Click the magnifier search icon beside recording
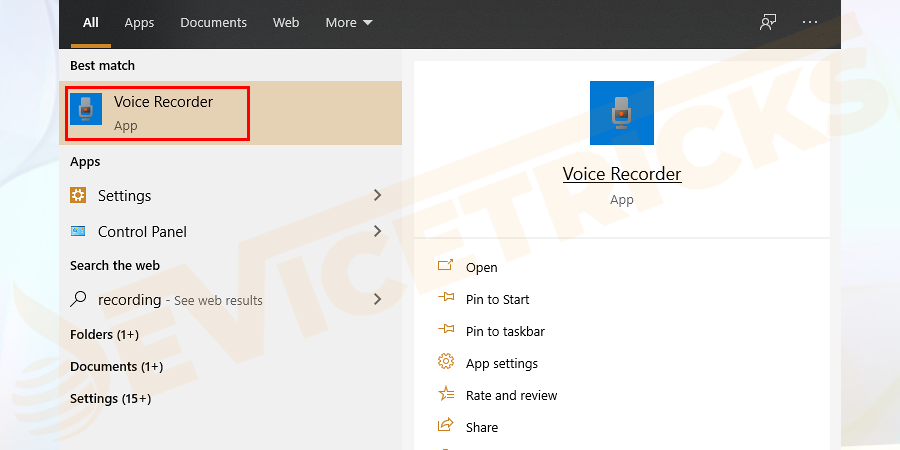Image resolution: width=900 pixels, height=450 pixels. click(x=78, y=298)
